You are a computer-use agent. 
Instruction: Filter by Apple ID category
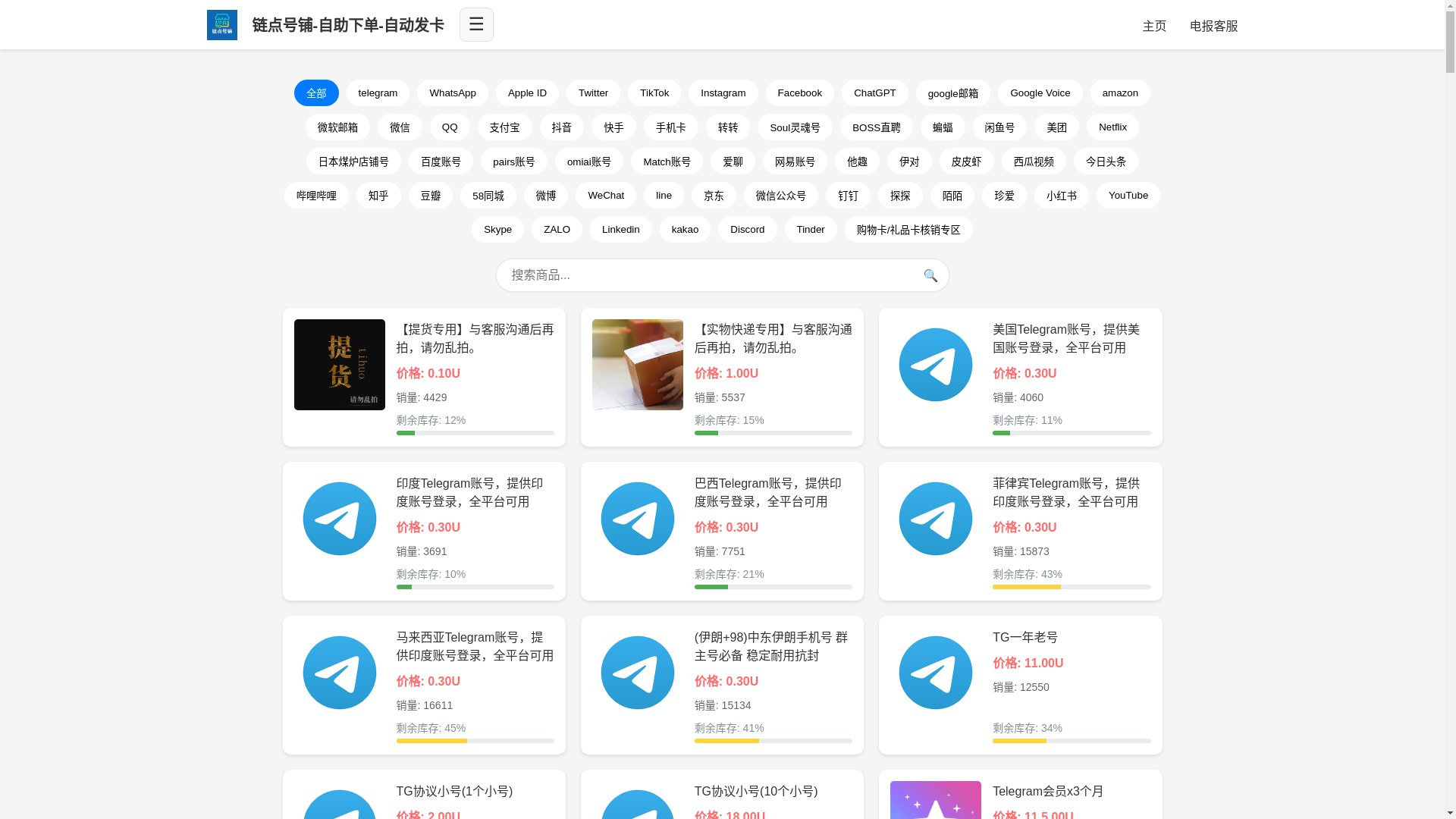(x=527, y=93)
